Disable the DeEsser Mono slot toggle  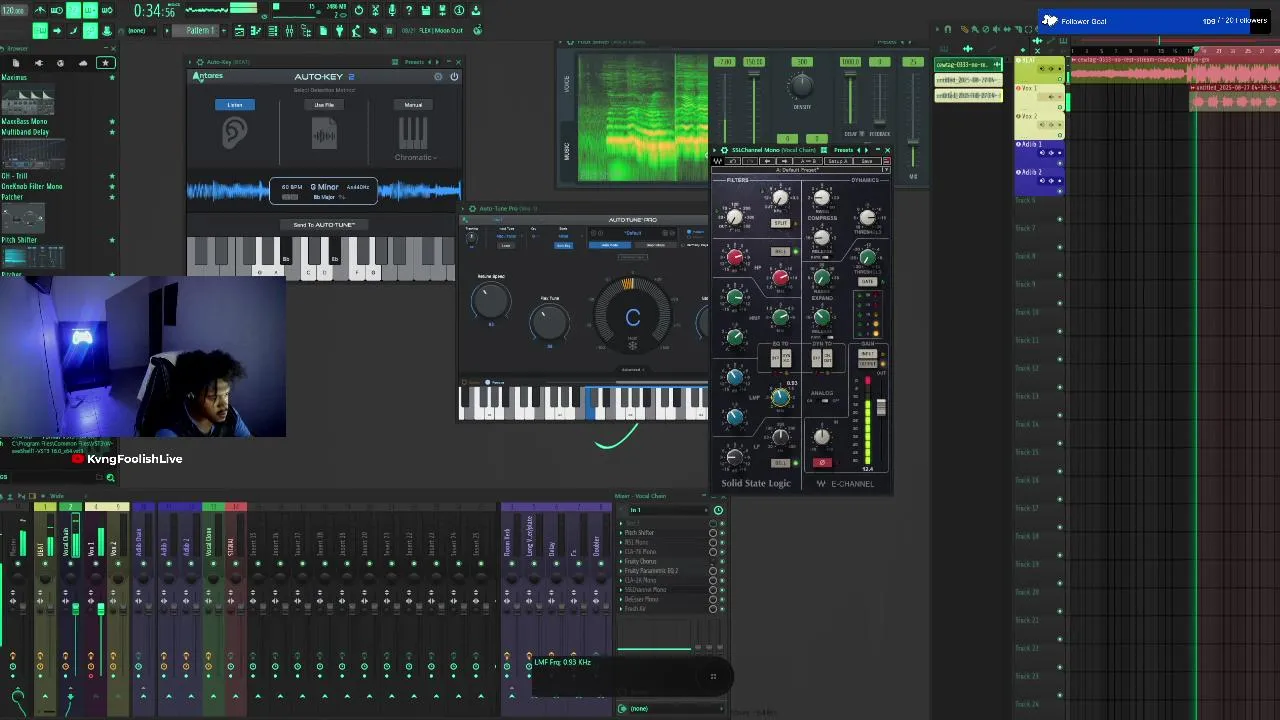click(x=722, y=599)
